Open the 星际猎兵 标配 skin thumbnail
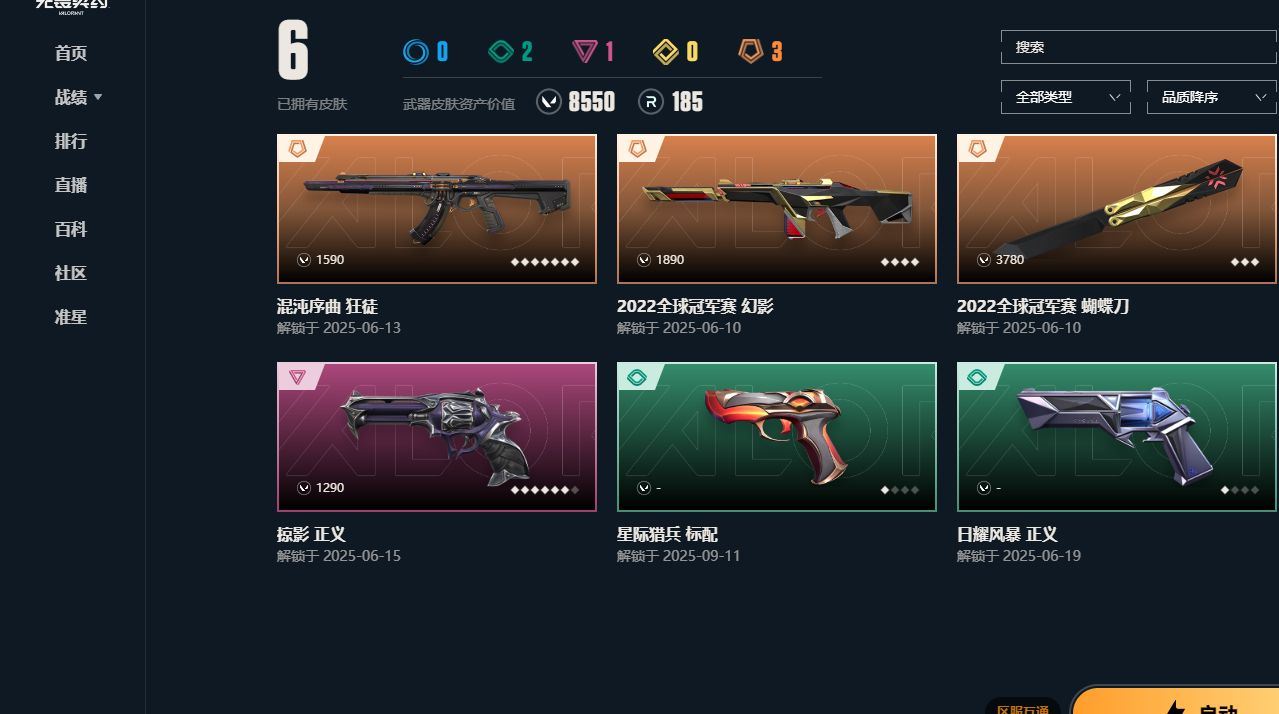 pyautogui.click(x=777, y=437)
